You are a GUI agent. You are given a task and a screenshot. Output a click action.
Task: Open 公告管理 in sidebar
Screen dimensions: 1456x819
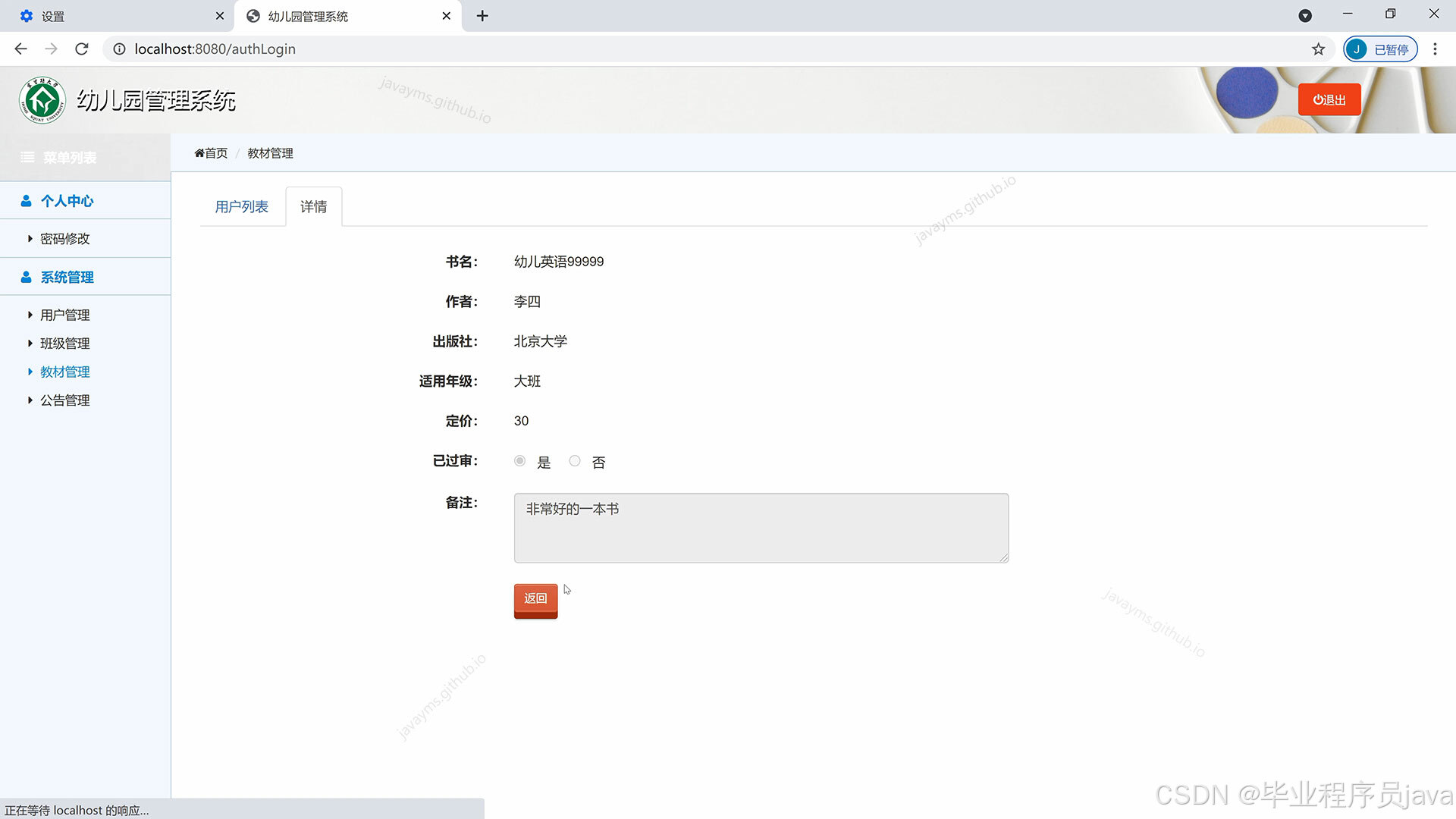point(64,400)
